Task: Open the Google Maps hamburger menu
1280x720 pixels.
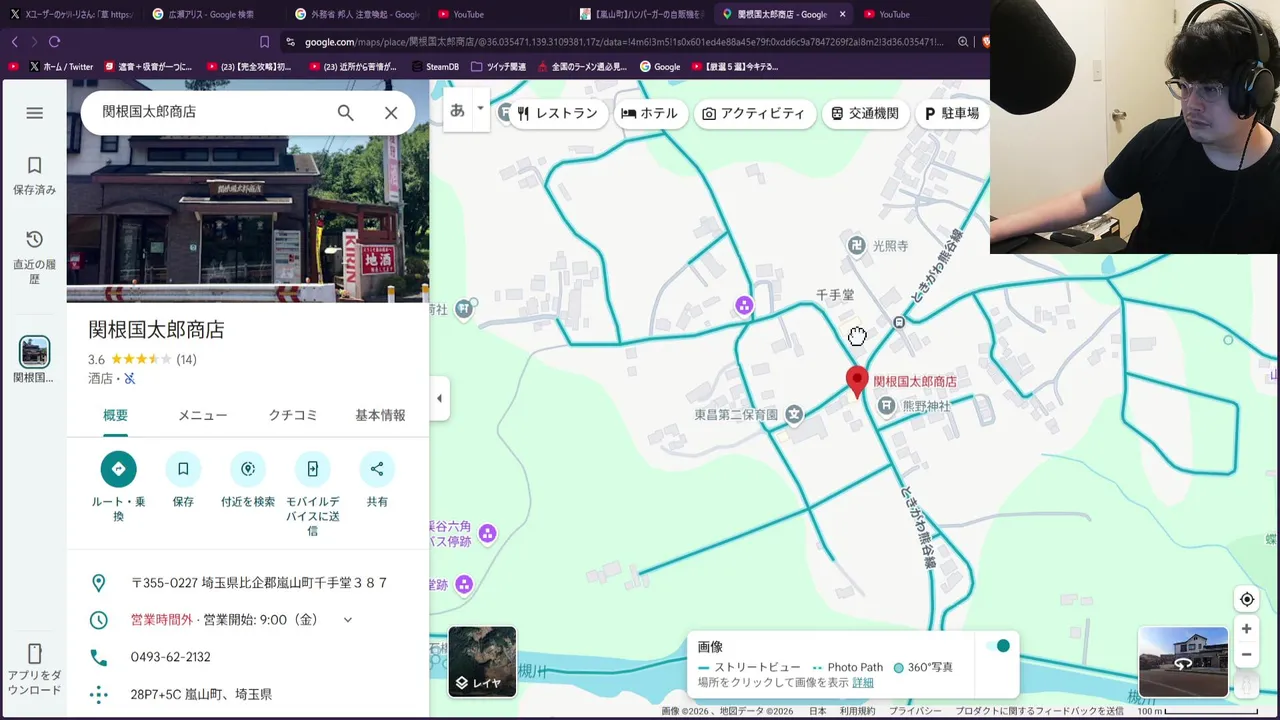Action: pos(34,113)
